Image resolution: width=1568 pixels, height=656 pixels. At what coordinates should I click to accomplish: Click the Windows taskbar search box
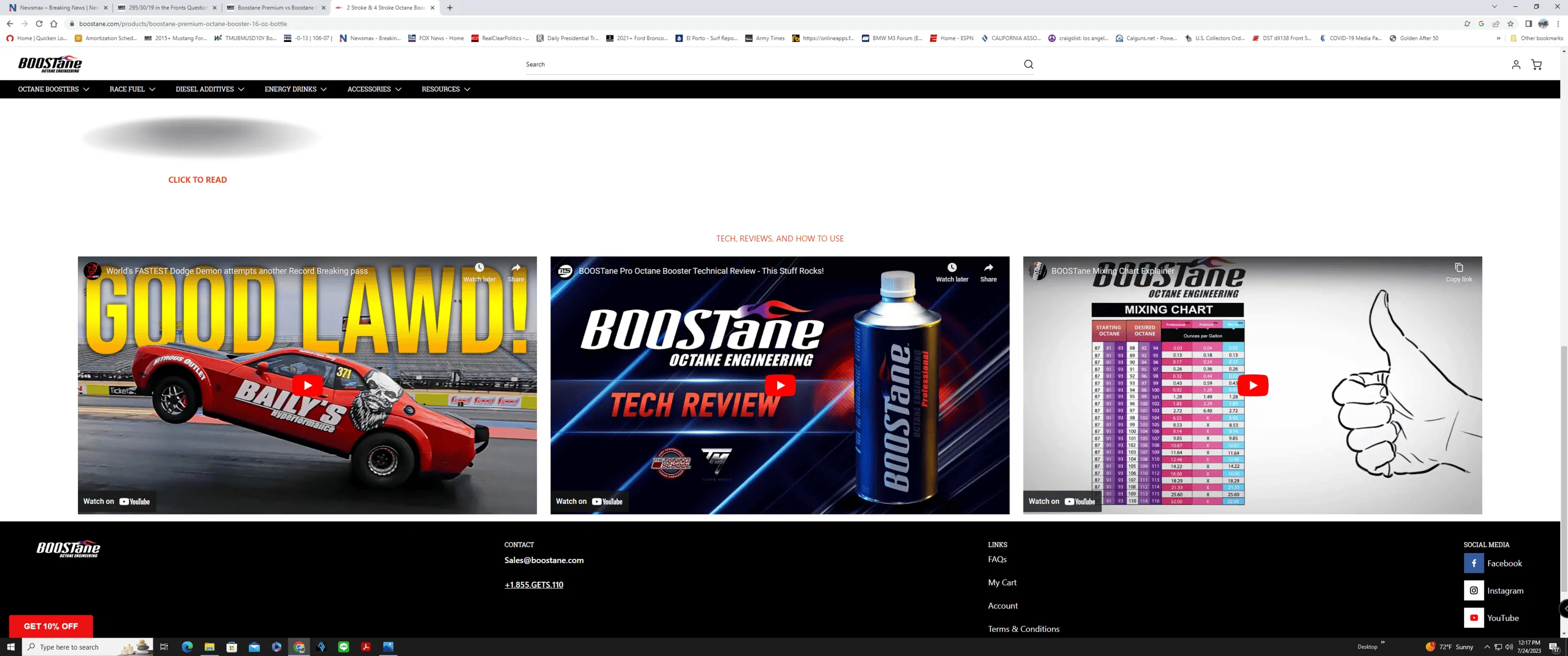click(88, 647)
